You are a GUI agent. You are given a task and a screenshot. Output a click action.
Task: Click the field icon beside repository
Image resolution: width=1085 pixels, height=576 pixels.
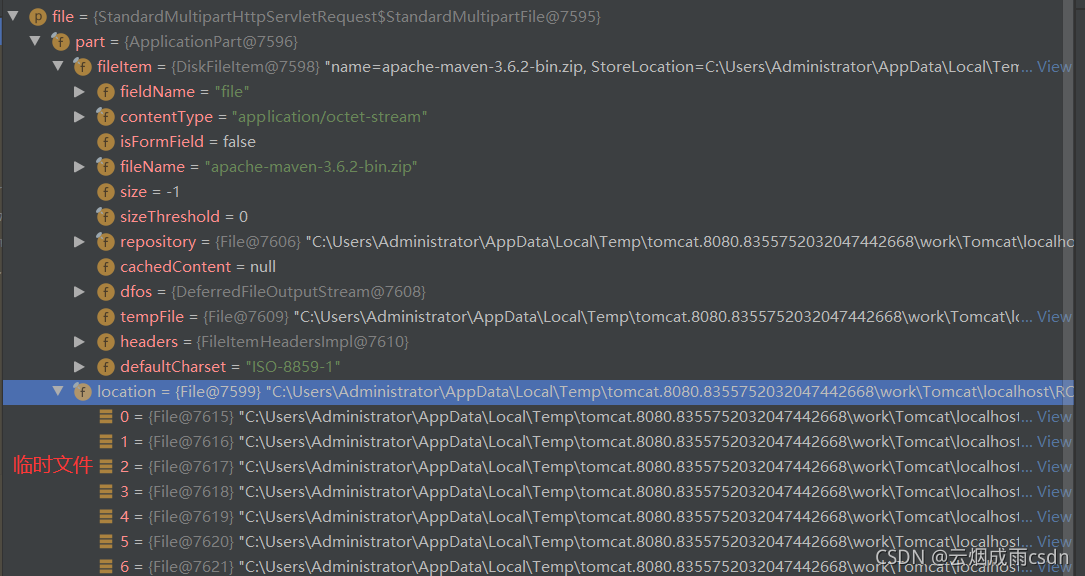pos(105,242)
